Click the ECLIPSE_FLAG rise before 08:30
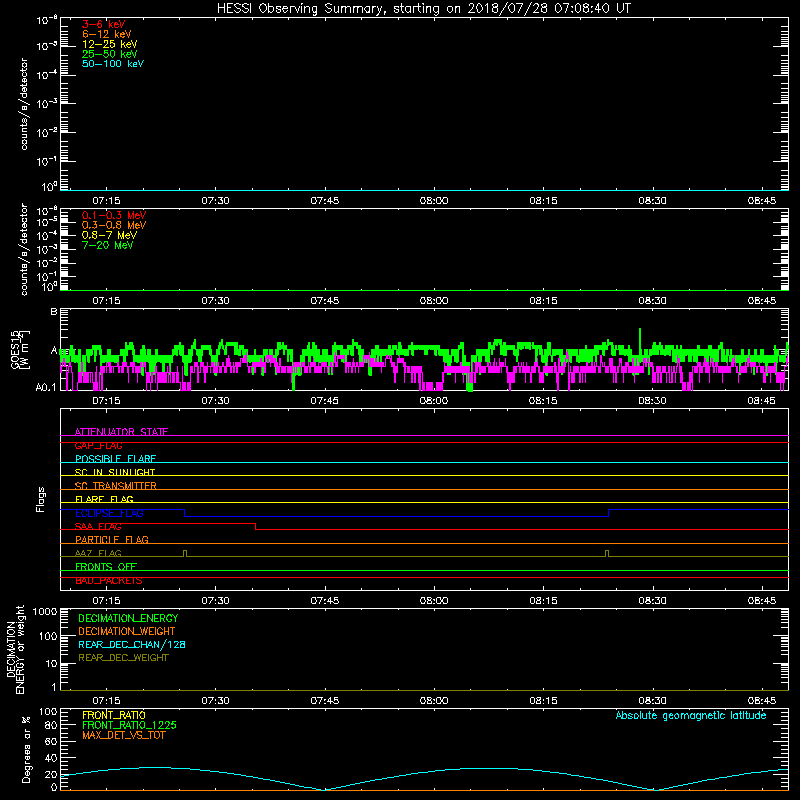The width and height of the screenshot is (800, 800). (x=609, y=513)
